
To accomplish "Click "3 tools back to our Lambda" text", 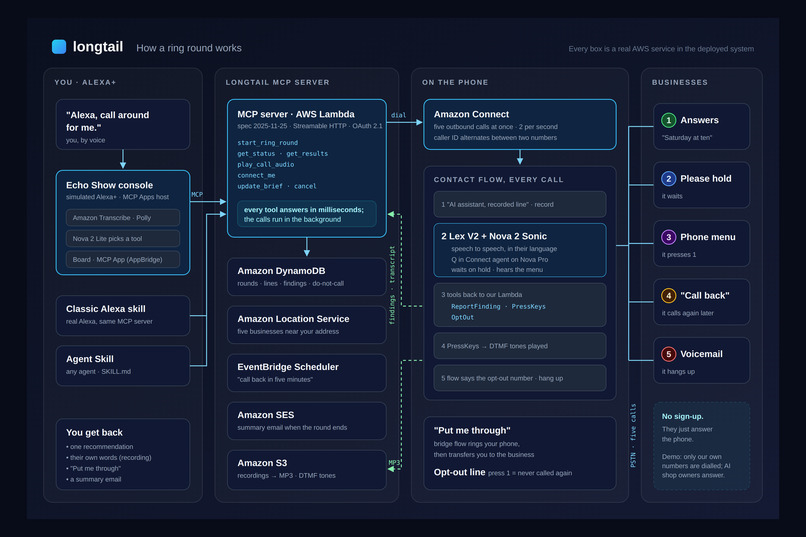I will click(x=481, y=294).
